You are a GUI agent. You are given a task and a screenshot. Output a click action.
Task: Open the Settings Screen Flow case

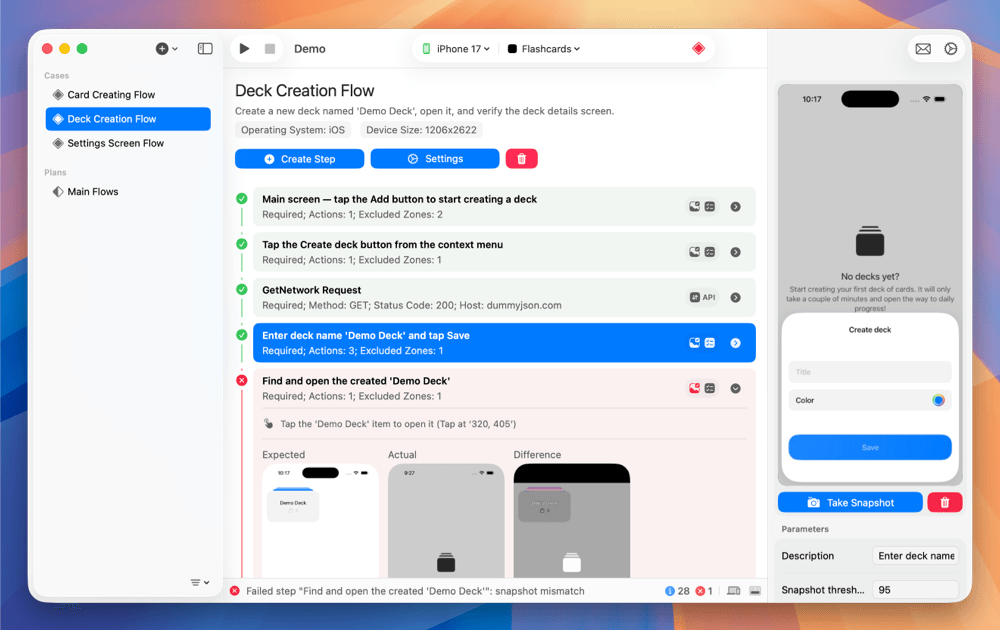[x=128, y=143]
